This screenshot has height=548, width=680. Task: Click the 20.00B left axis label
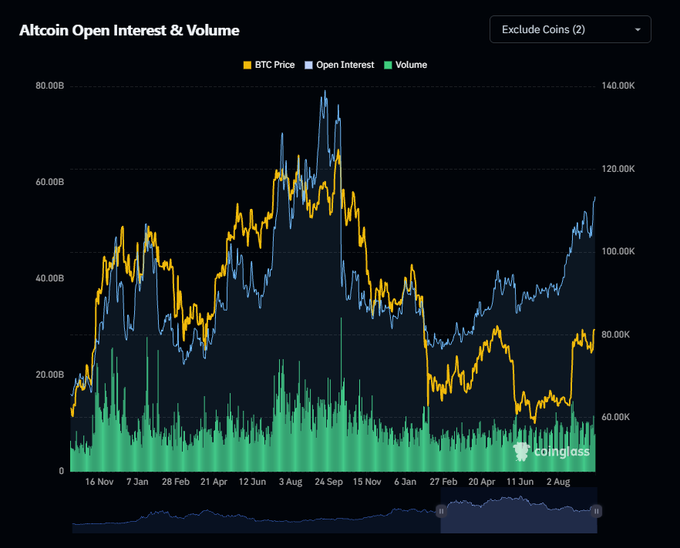pos(49,375)
